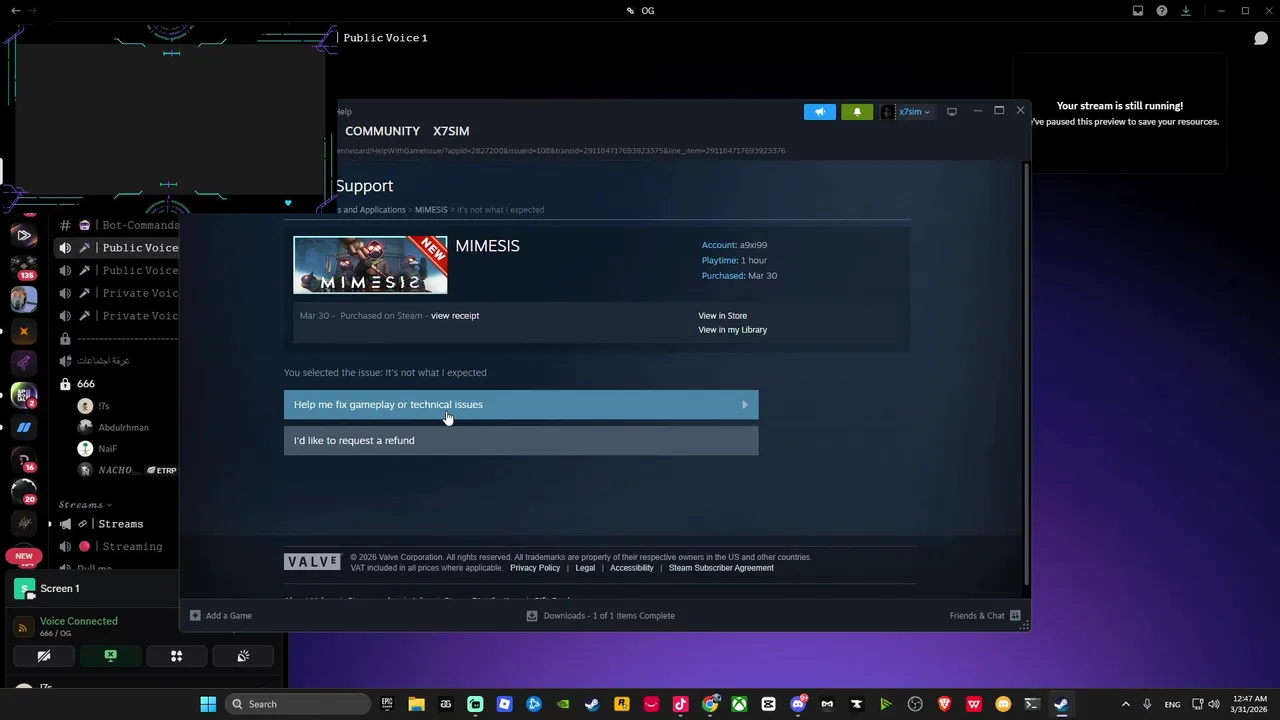Screen dimensions: 1280x720
Task: Click the taskbar Search box
Action: coord(296,704)
